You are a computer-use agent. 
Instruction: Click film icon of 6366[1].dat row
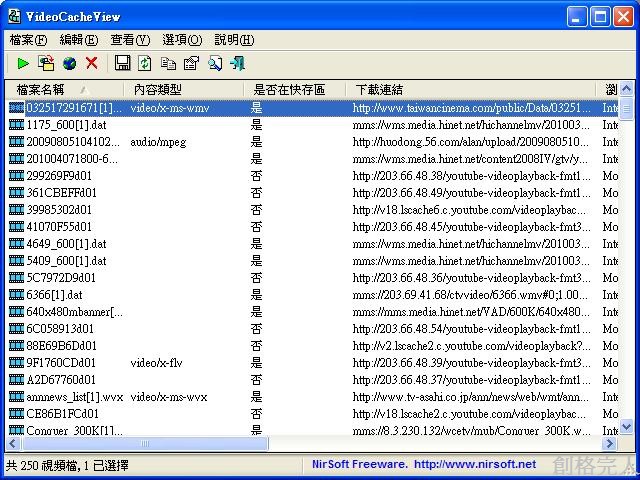(16, 295)
